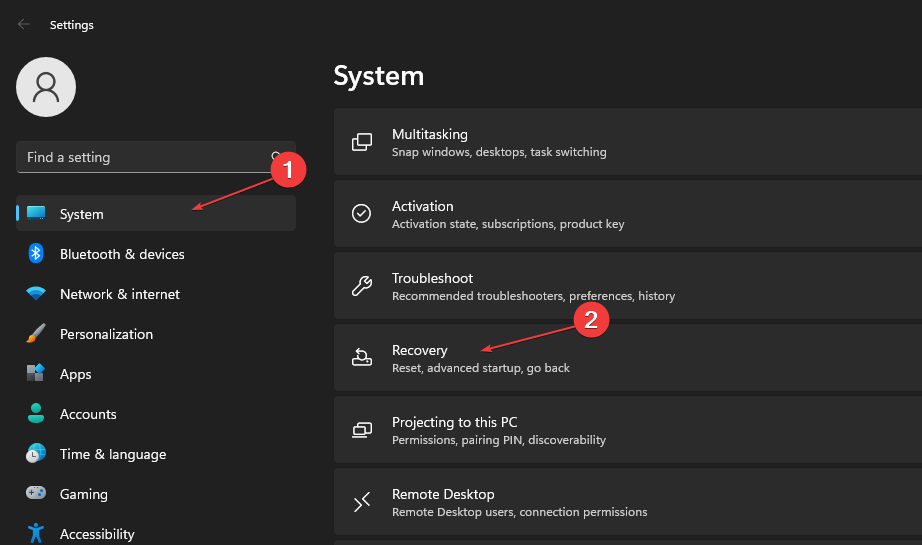Click the Accounts person icon

pyautogui.click(x=36, y=414)
